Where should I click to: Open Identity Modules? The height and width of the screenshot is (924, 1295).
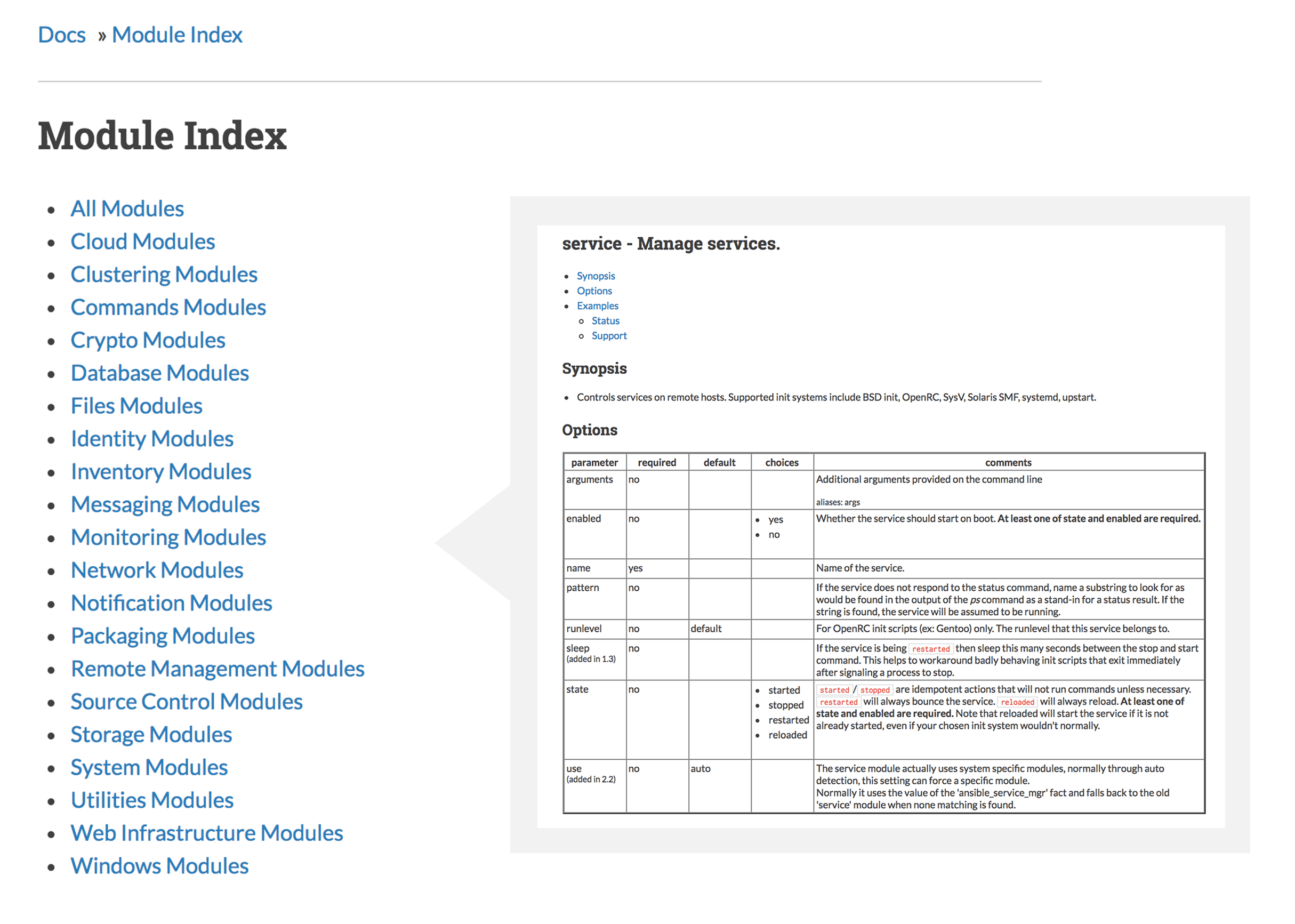click(x=152, y=439)
